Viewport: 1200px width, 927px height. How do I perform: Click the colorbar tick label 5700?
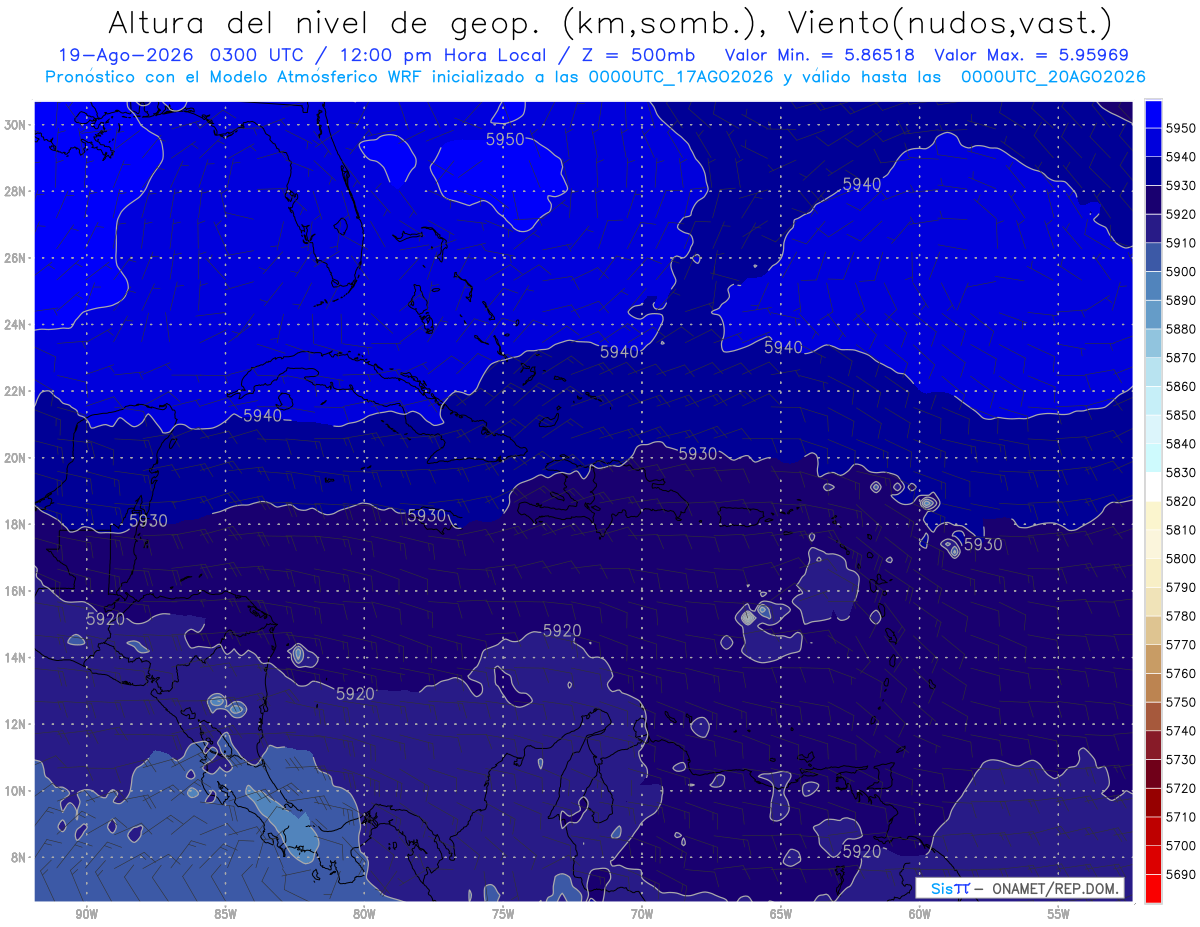(1181, 845)
